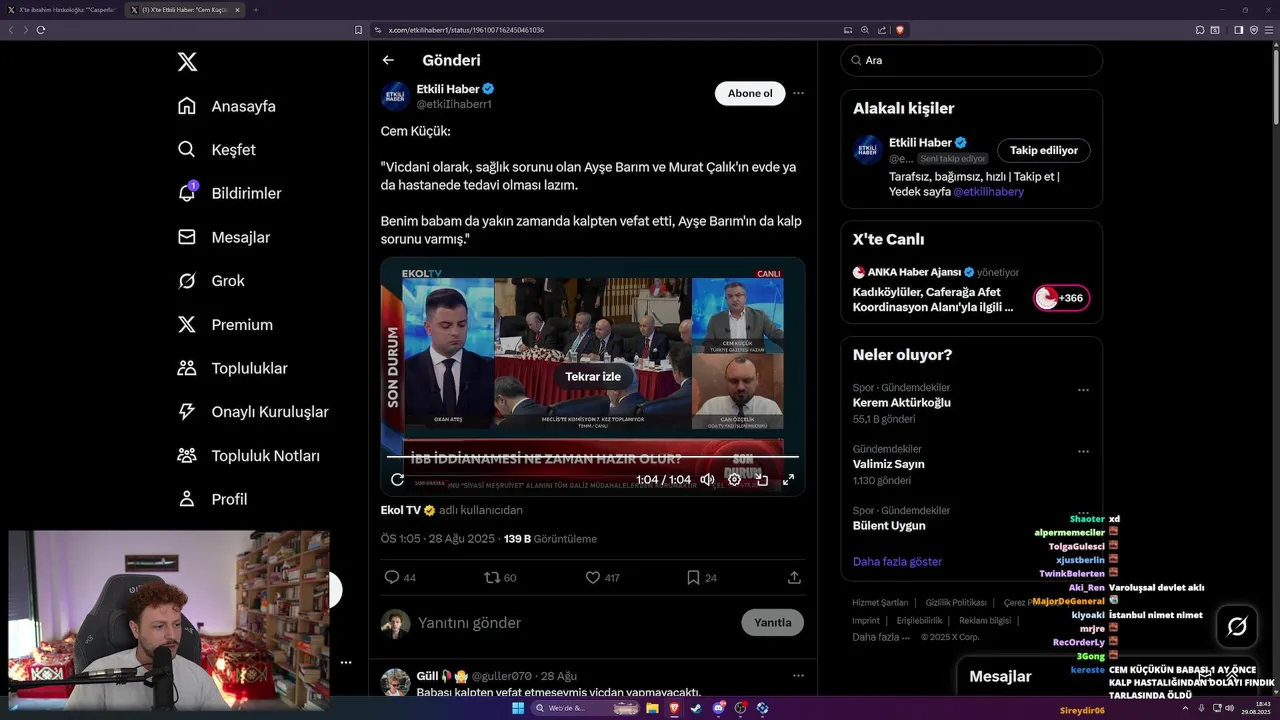This screenshot has width=1280, height=720.
Task: Open Mesajlar in the sidebar
Action: click(224, 237)
